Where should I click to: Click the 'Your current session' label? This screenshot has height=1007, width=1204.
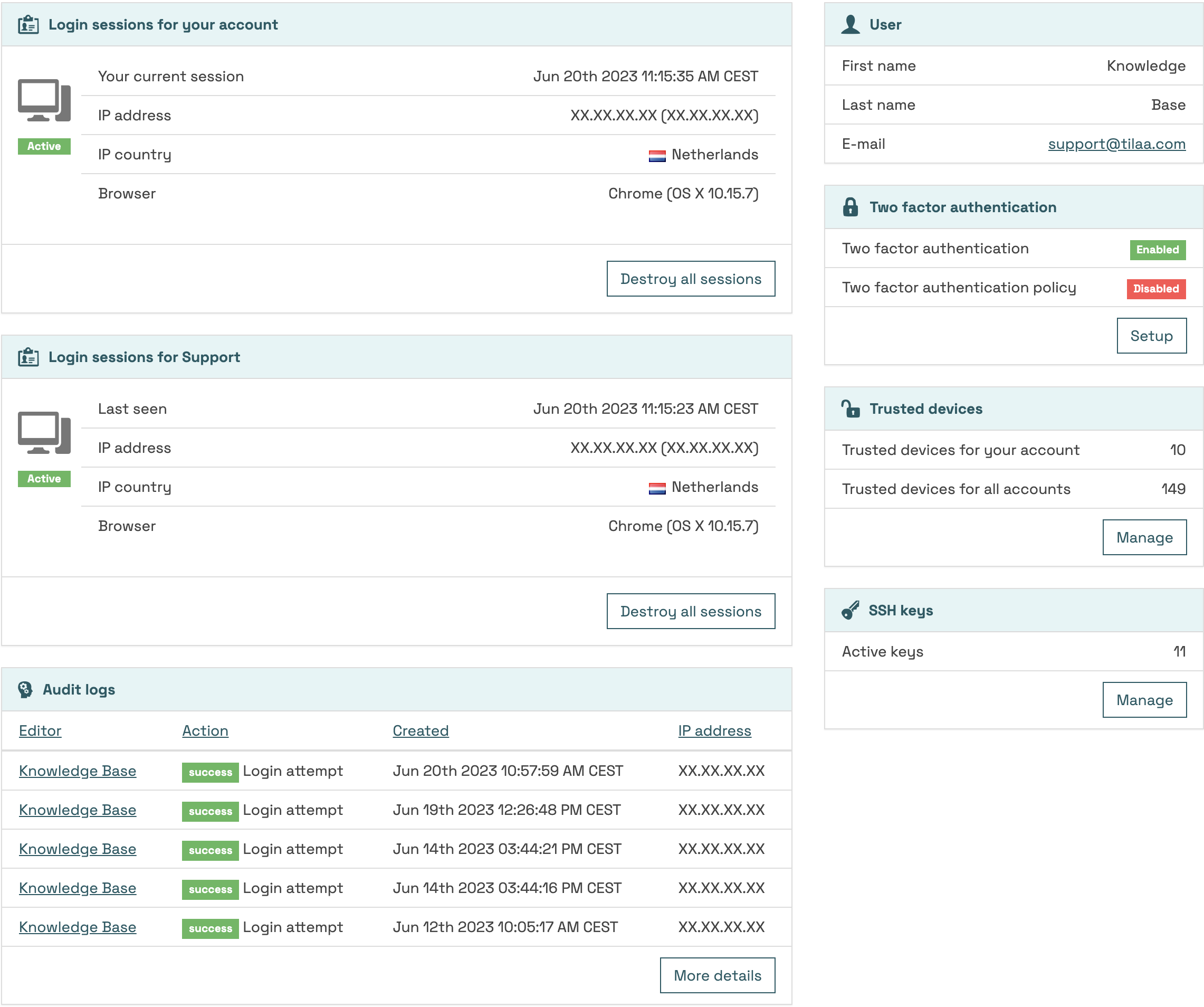click(171, 77)
